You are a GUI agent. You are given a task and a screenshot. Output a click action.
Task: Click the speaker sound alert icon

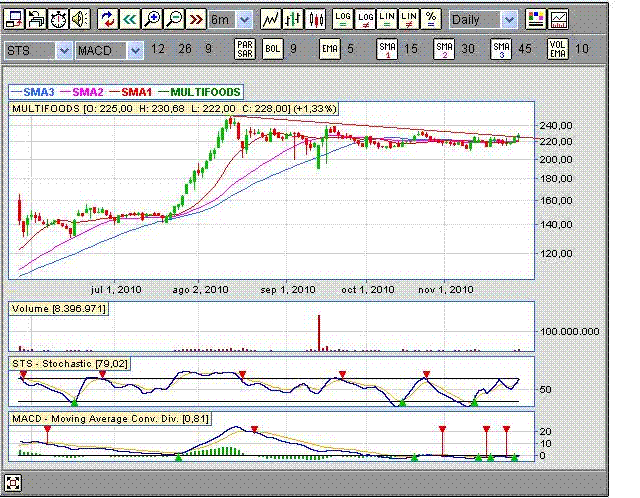pos(79,19)
